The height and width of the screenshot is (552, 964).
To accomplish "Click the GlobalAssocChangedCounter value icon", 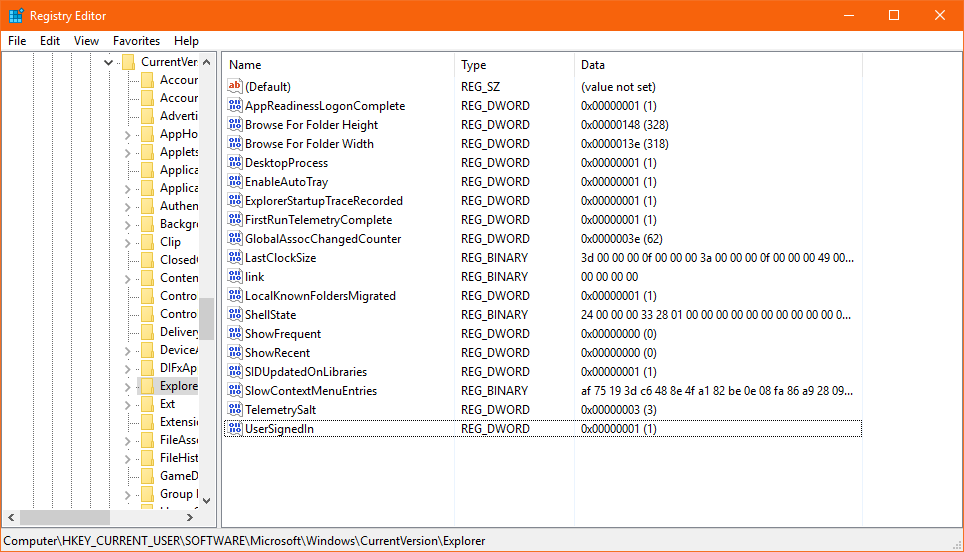I will (x=234, y=239).
